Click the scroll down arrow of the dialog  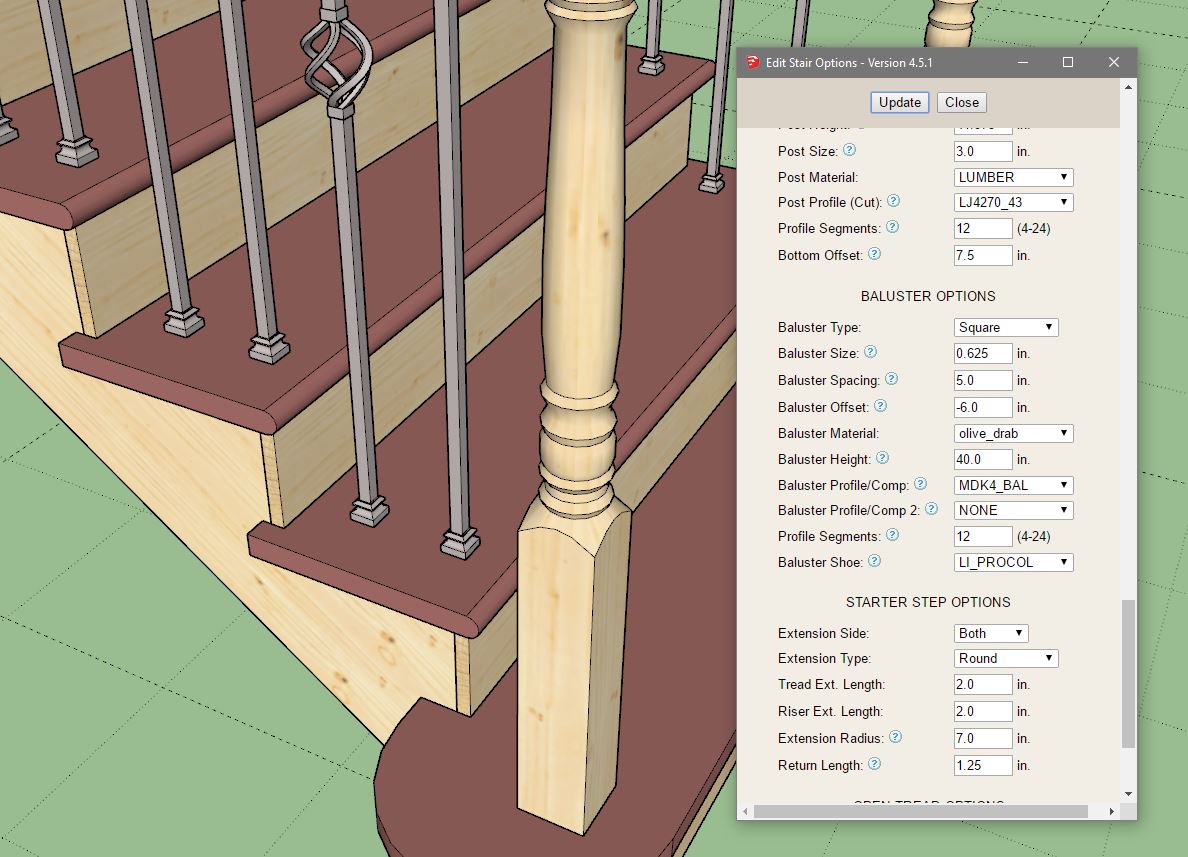click(1128, 794)
